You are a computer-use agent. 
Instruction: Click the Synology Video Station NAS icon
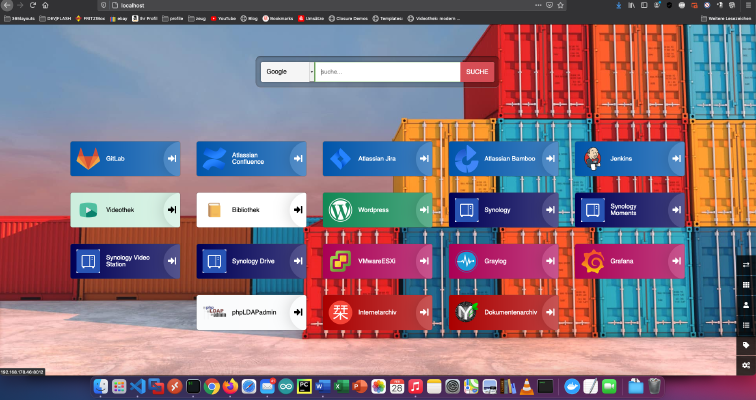(x=88, y=261)
